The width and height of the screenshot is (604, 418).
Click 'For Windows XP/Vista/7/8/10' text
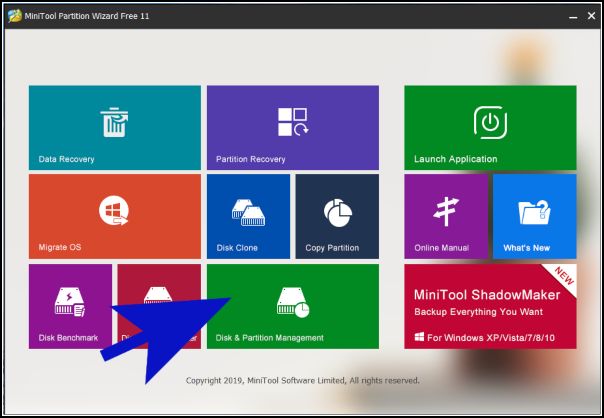(x=491, y=338)
